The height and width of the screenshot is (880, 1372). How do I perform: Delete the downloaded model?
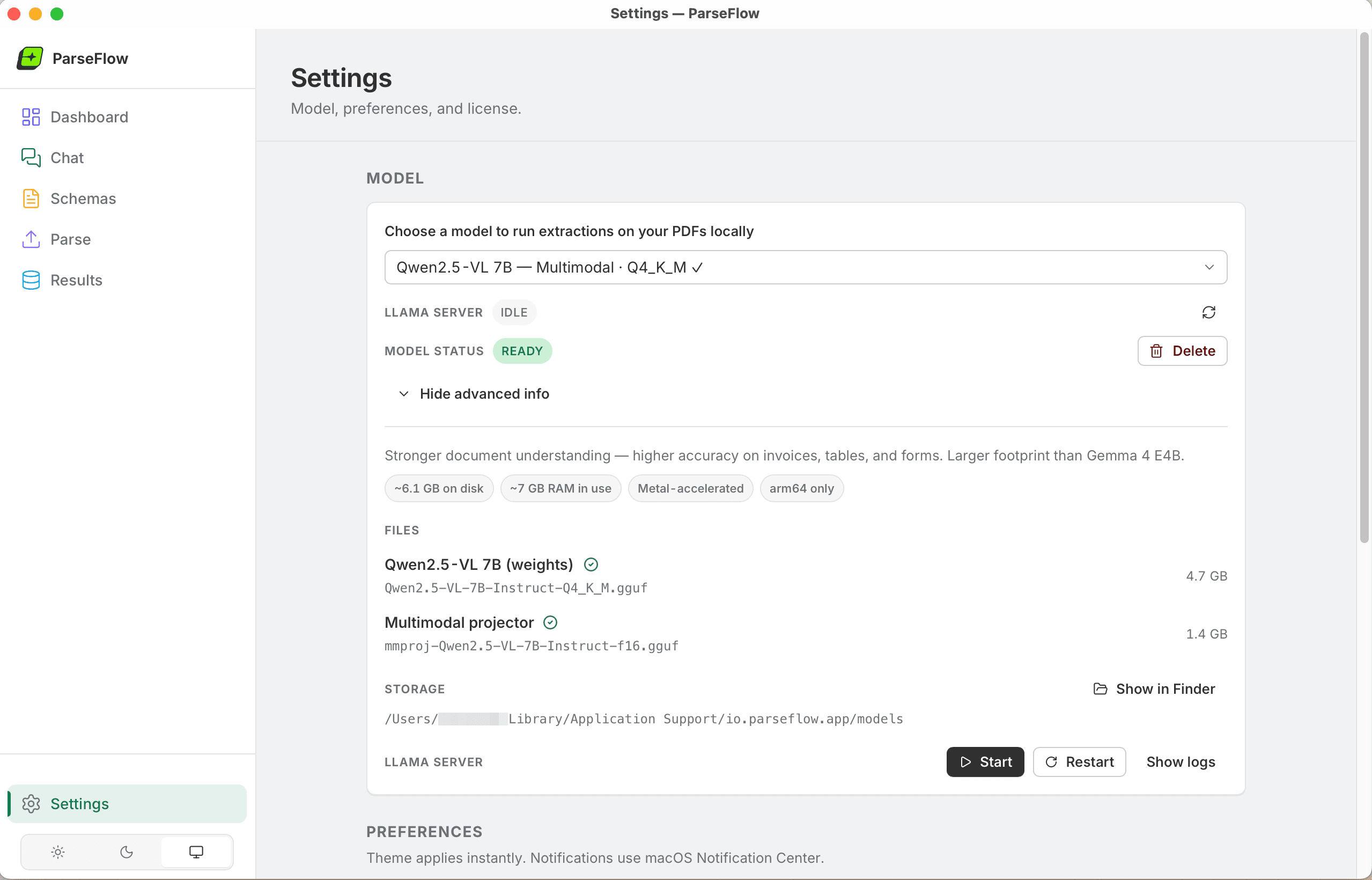tap(1182, 351)
